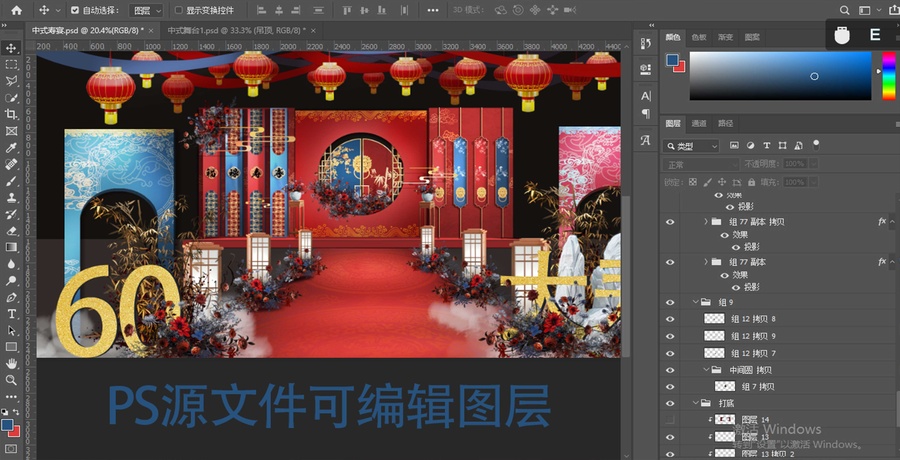The width and height of the screenshot is (900, 460).
Task: Collapse the 组 9 group
Action: pyautogui.click(x=696, y=301)
